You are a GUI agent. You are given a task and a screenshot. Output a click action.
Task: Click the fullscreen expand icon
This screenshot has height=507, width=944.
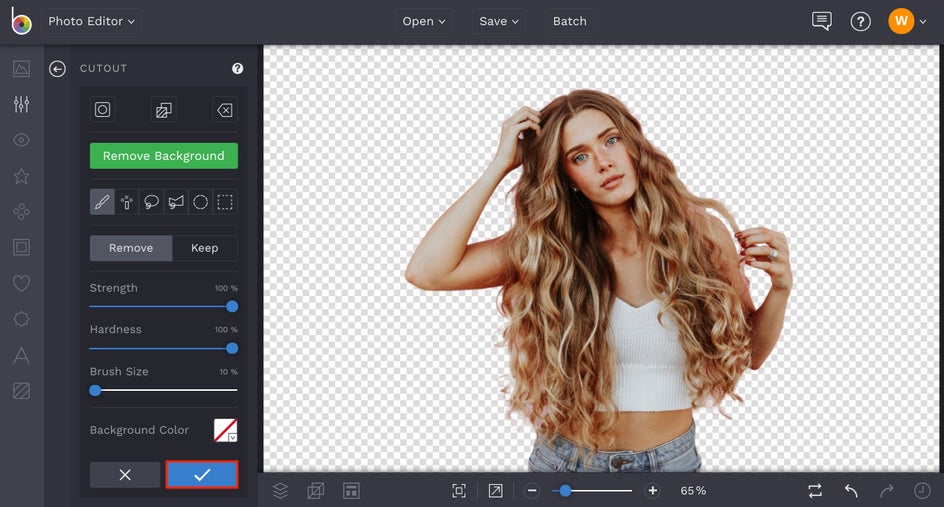pyautogui.click(x=495, y=491)
